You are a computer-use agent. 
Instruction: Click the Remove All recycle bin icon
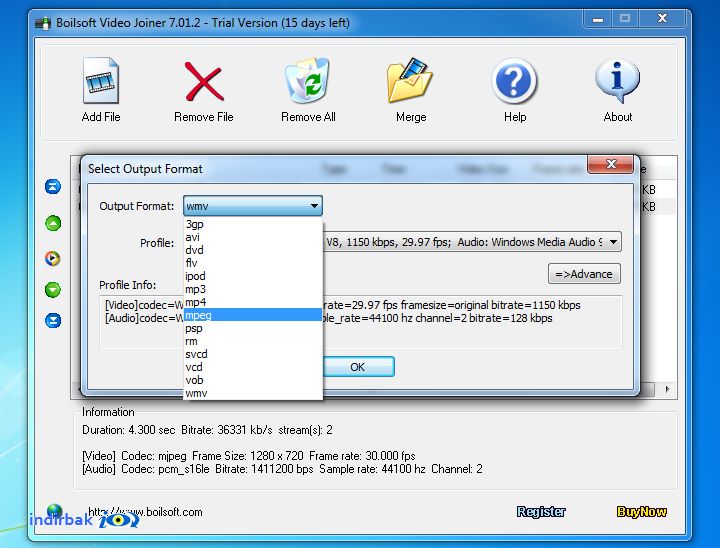click(x=307, y=80)
